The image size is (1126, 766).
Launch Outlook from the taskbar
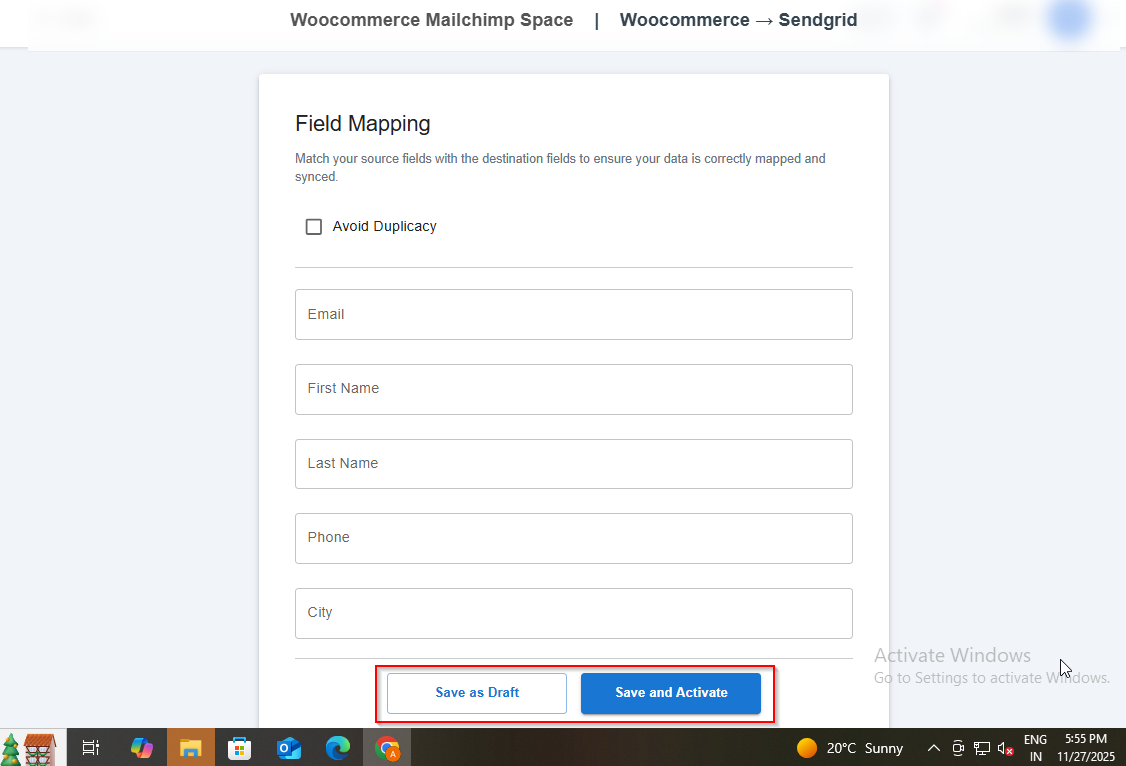289,747
